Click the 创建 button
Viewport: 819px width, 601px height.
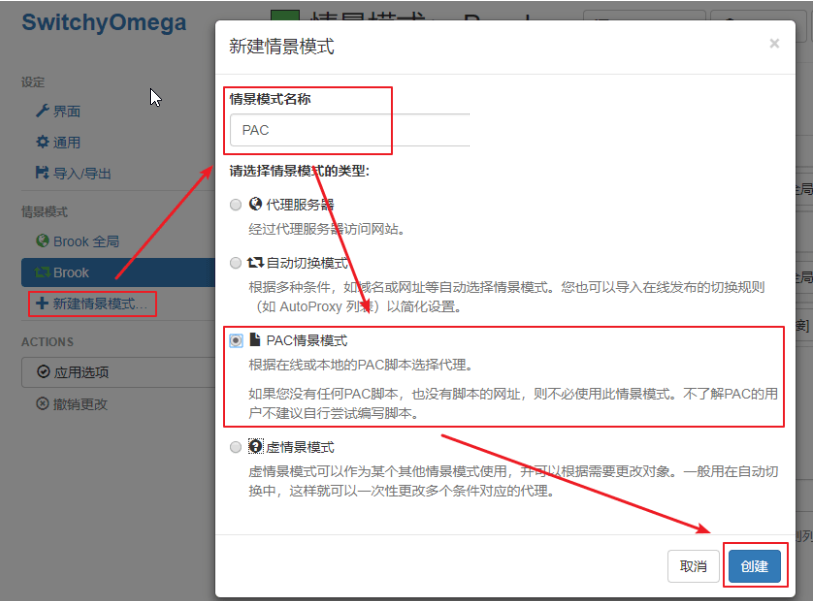point(754,566)
